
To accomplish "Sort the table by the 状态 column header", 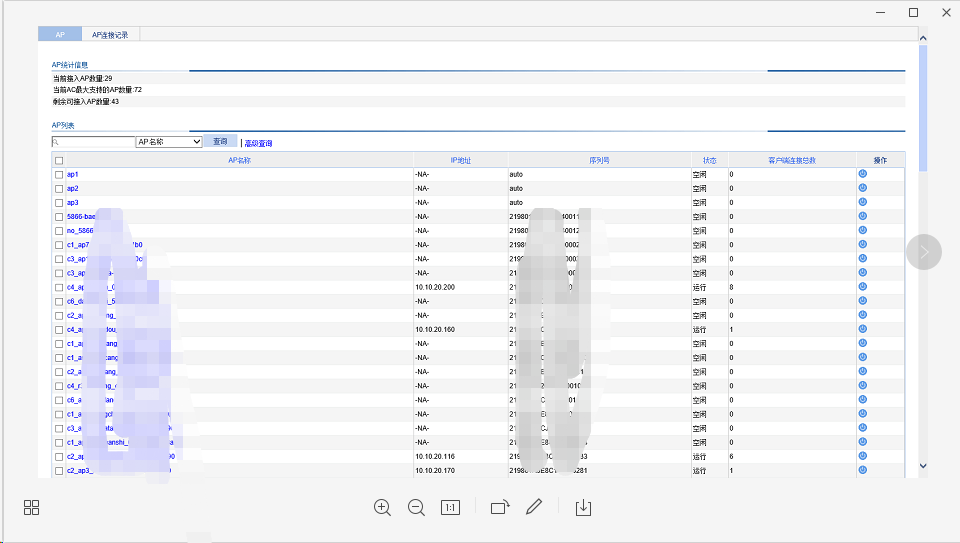I will [709, 160].
